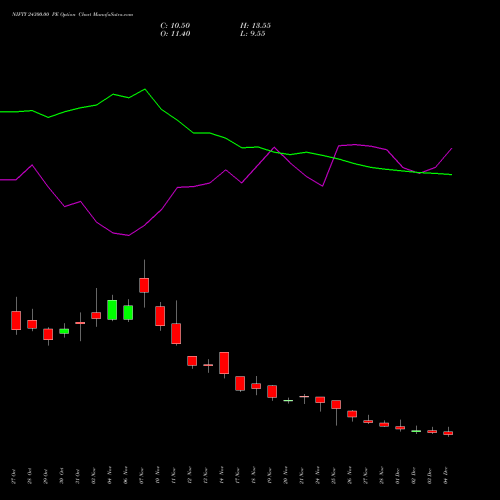500x500 pixels.
Task: Click the open value O: 11.40
Action: point(175,34)
